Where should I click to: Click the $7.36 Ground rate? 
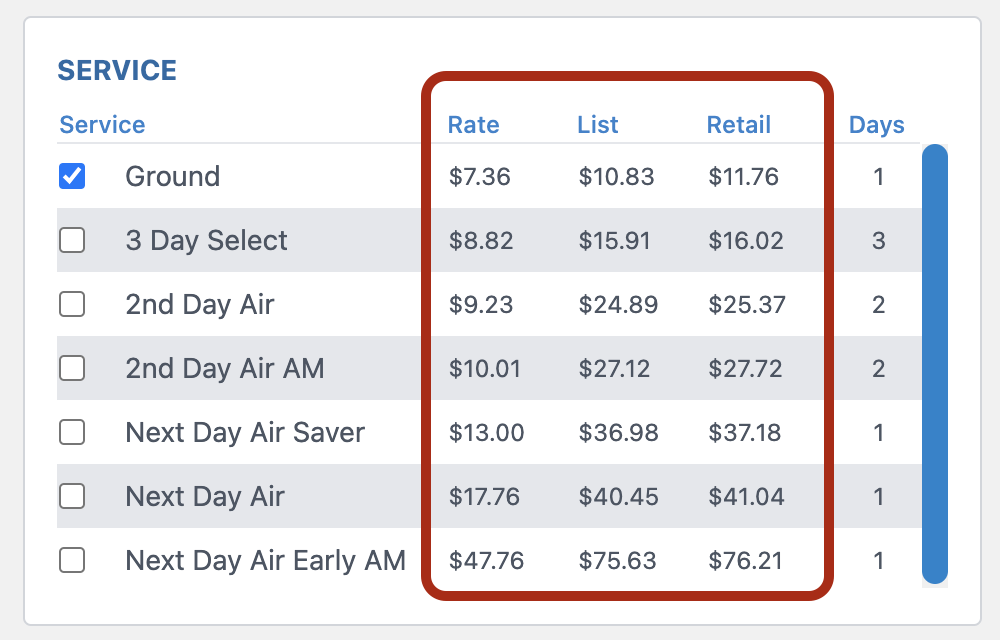(480, 177)
